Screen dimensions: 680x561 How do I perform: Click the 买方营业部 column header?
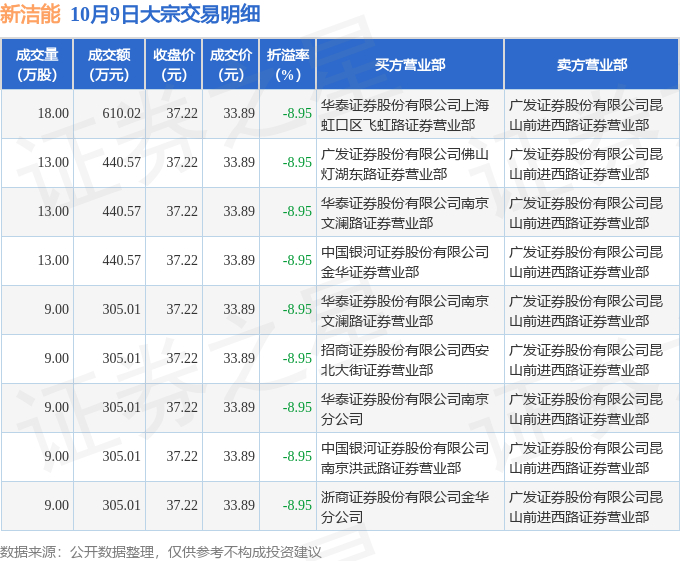pos(410,65)
